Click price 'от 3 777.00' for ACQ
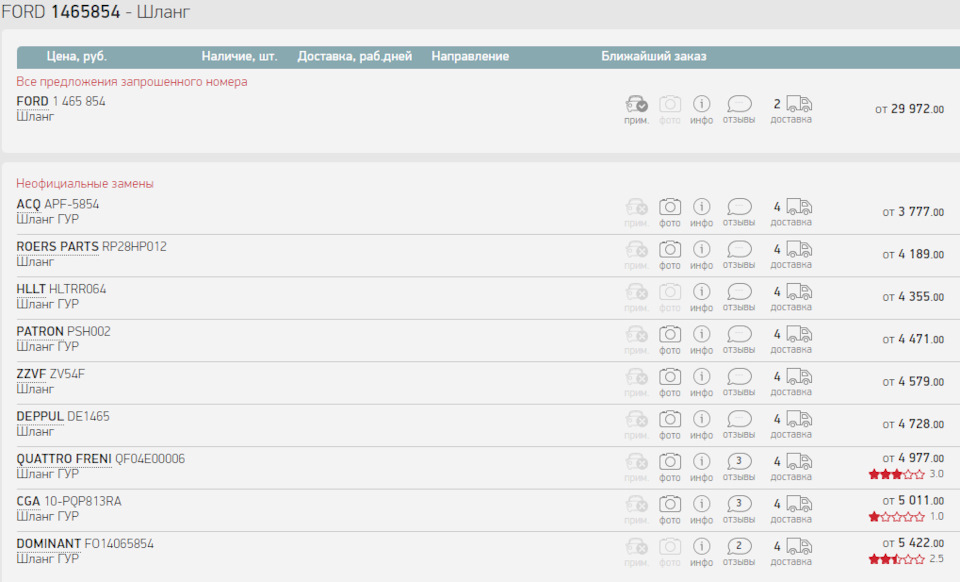 [x=913, y=212]
